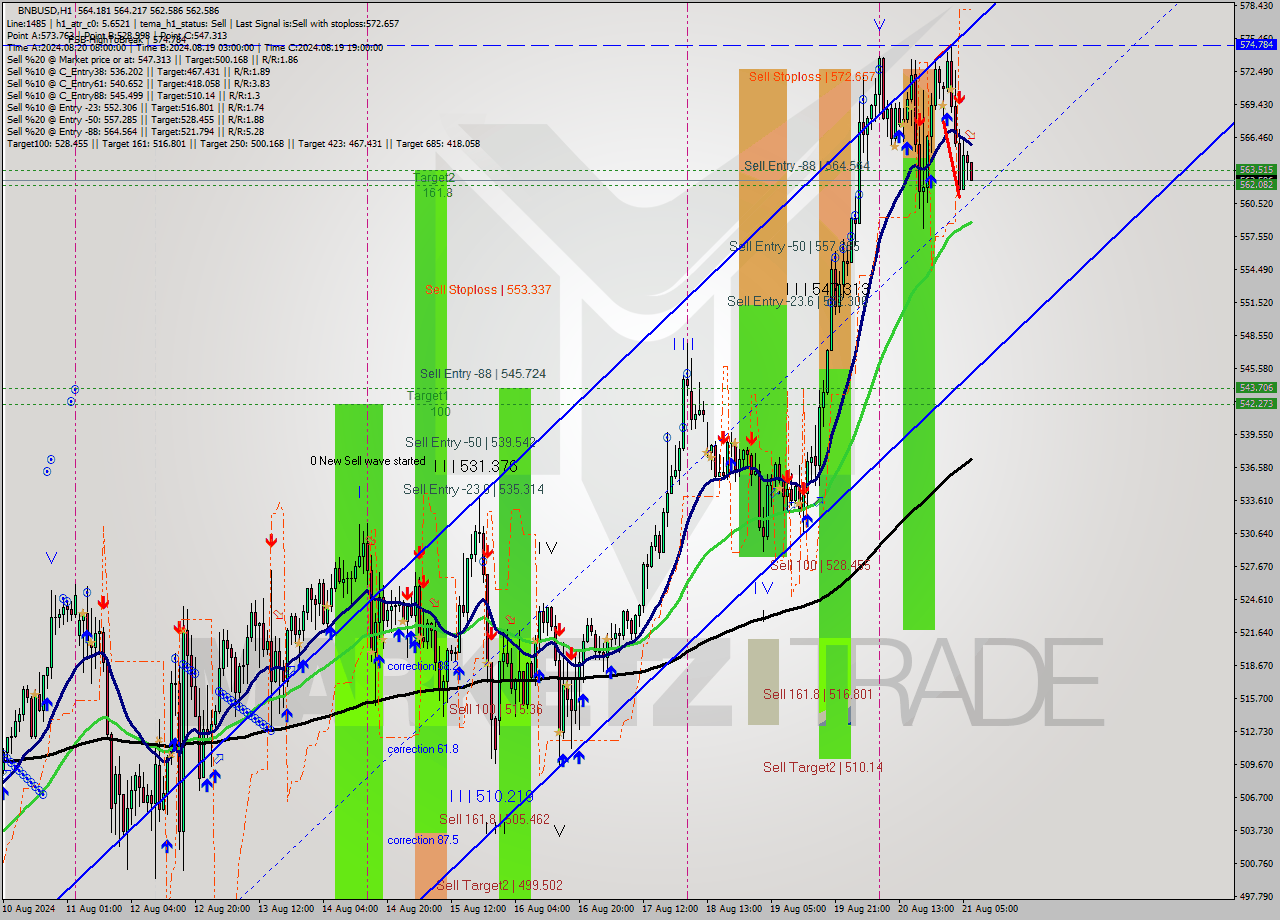Click the 548.550 price axis value

tap(1256, 336)
